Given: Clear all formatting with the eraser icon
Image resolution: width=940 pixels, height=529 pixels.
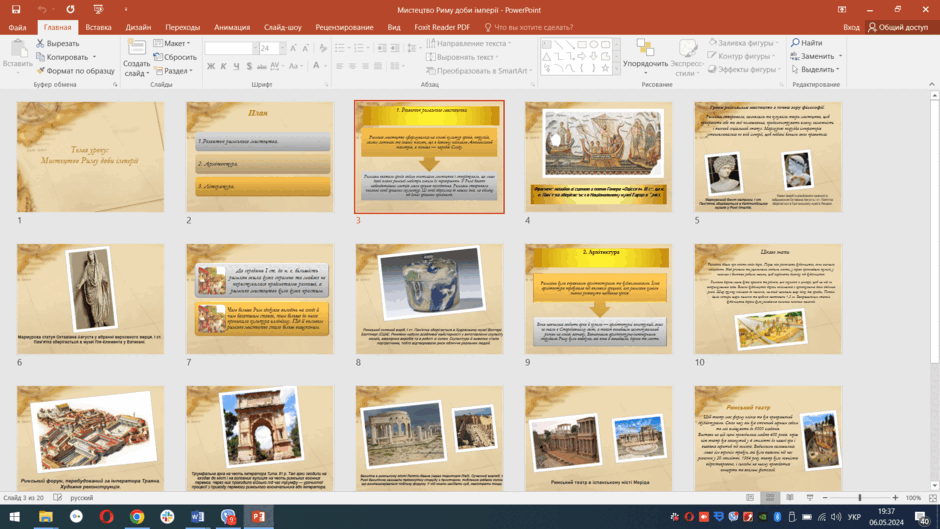Looking at the screenshot, I should click(323, 48).
